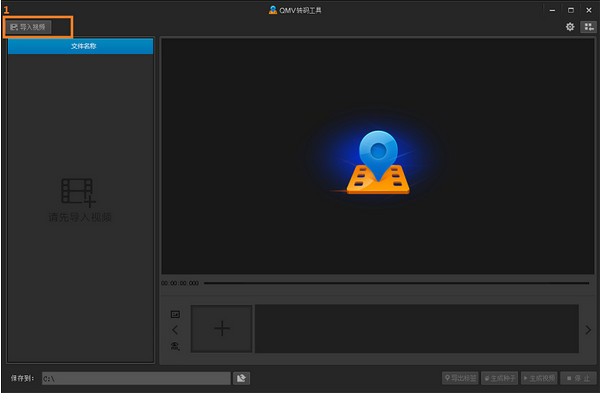Click the 导入视频 import video button

tap(28, 27)
